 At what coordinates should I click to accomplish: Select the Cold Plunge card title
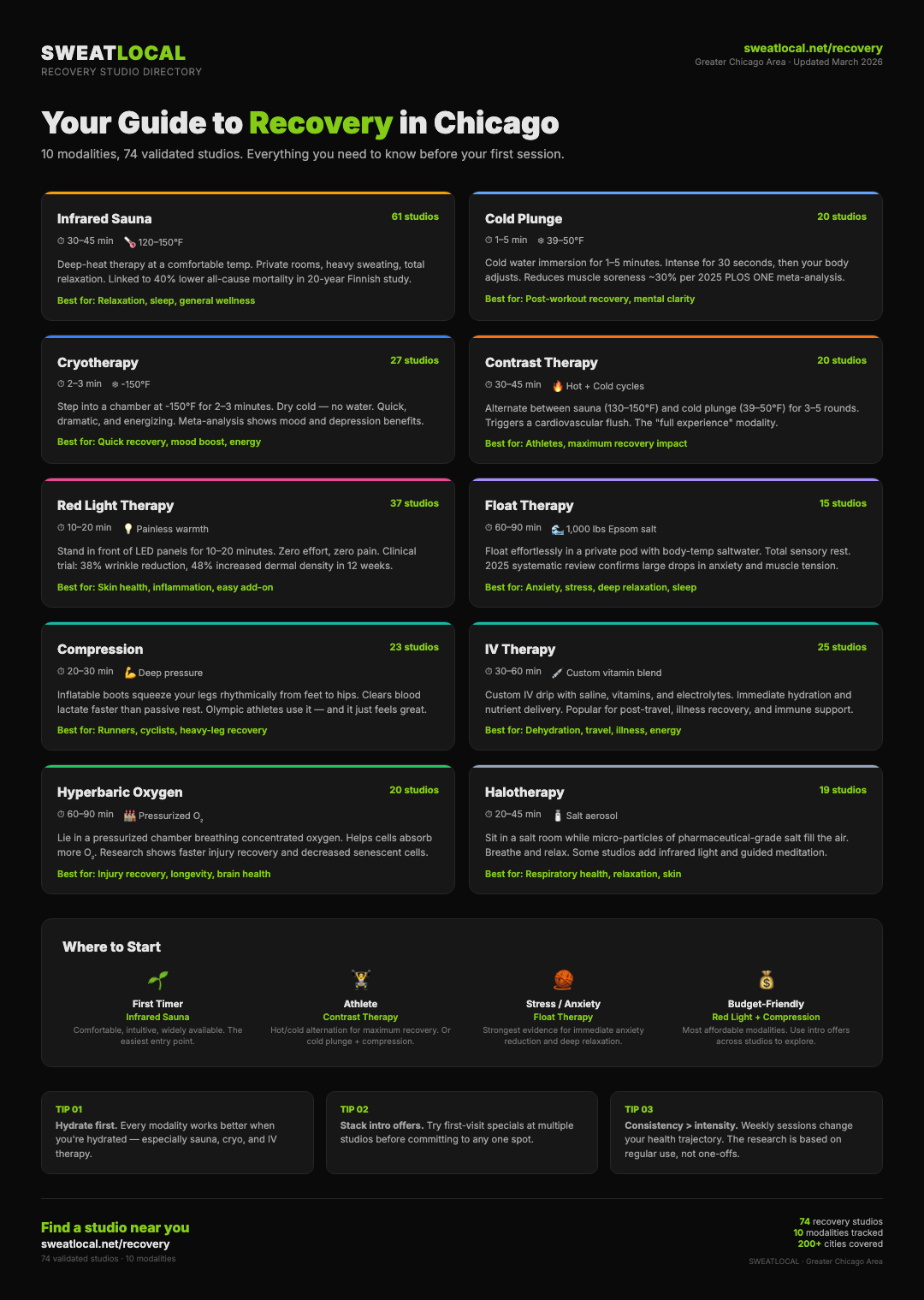(x=524, y=219)
